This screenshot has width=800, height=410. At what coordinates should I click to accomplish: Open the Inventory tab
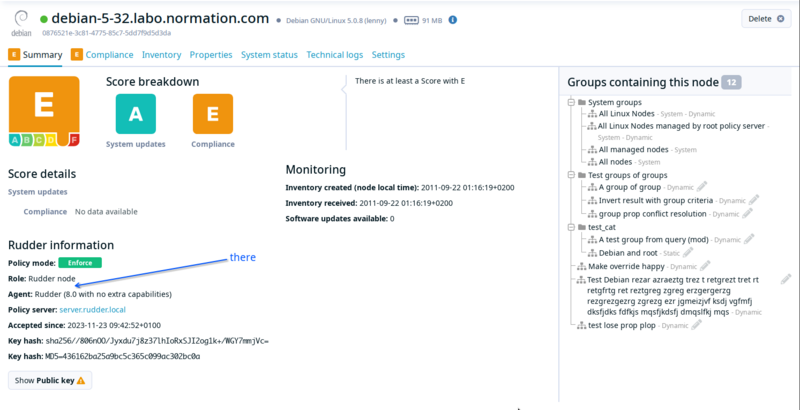click(x=161, y=55)
